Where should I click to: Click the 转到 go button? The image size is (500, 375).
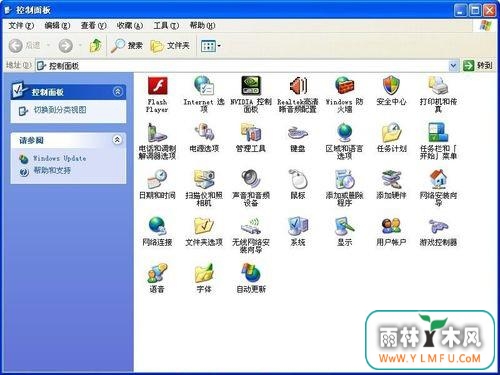pos(478,66)
